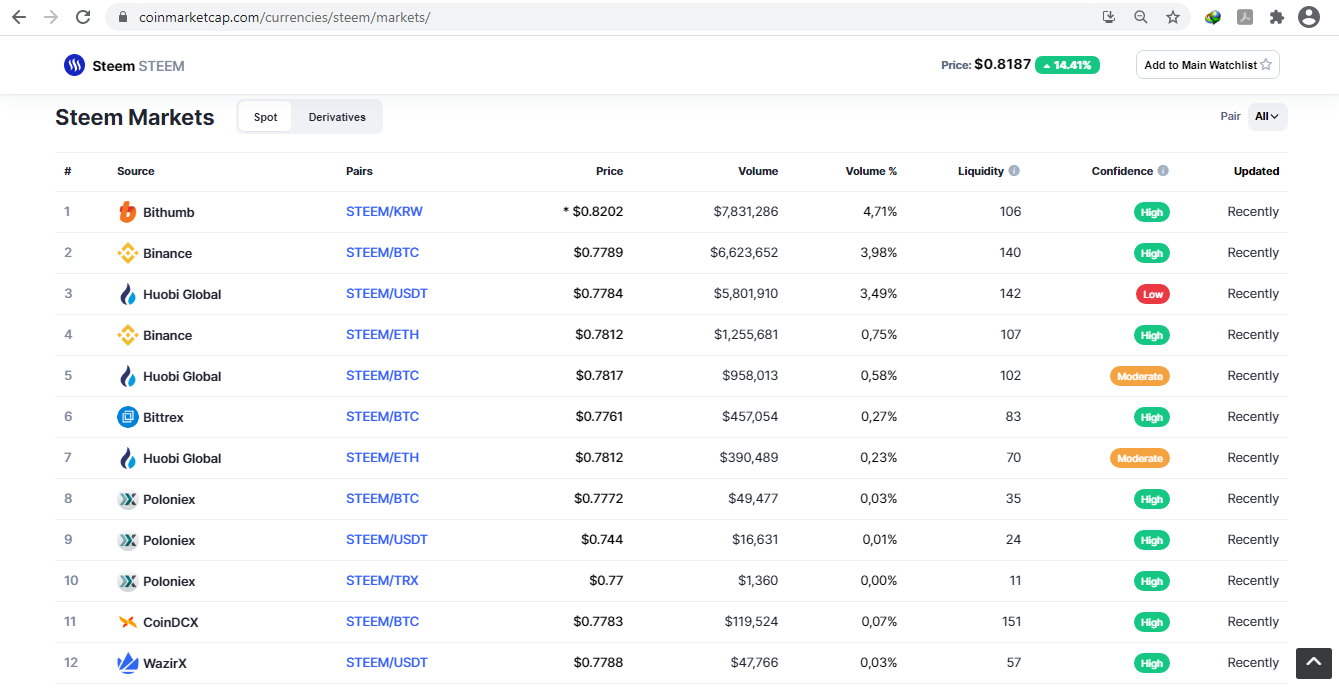Click the header price $0.8187

[x=1002, y=65]
